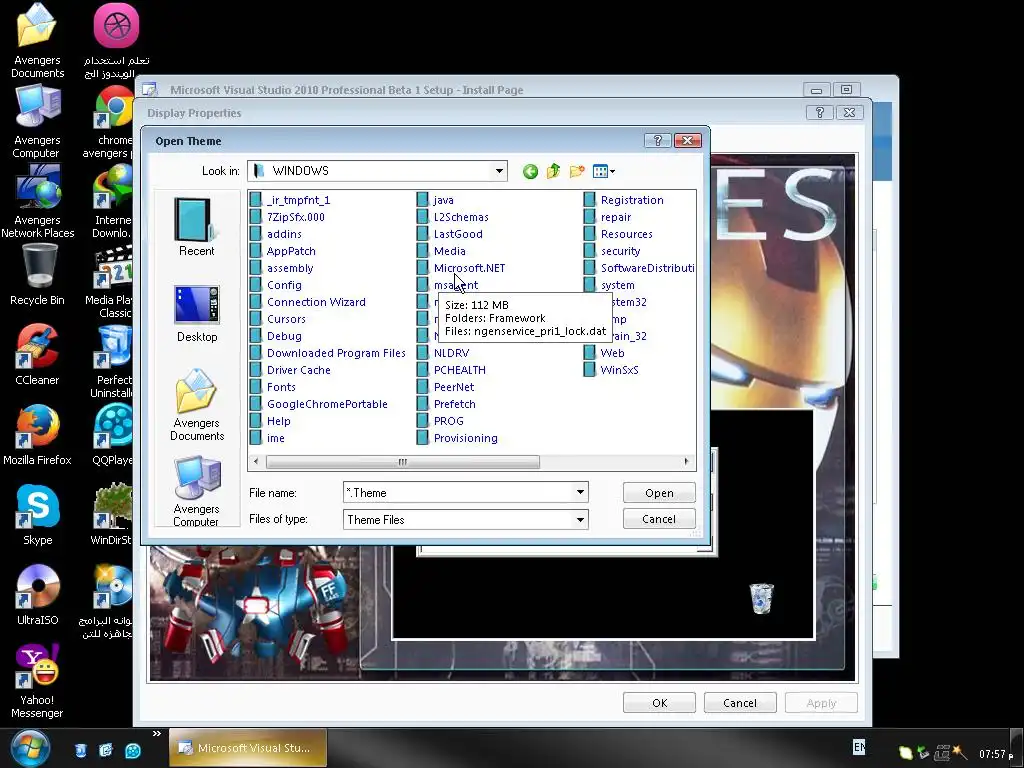Select the _ir_tmpfnt_1 folder
The image size is (1024, 768).
coord(290,200)
